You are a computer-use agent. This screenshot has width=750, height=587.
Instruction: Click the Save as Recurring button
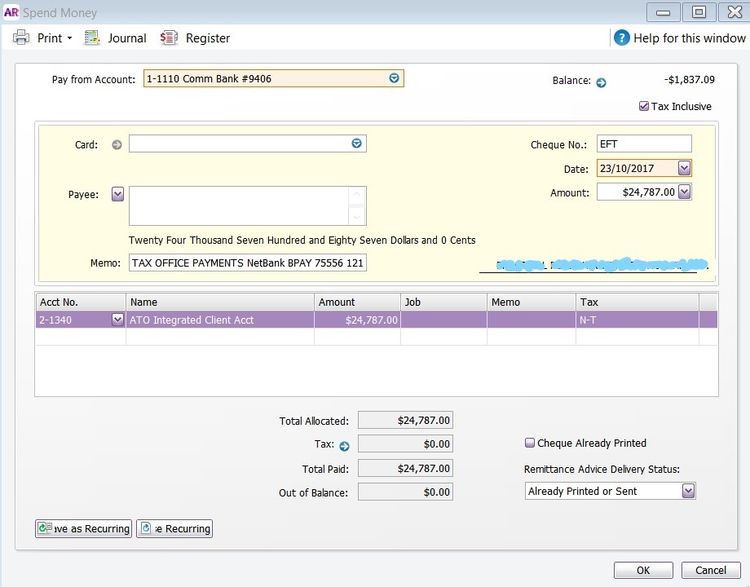83,528
